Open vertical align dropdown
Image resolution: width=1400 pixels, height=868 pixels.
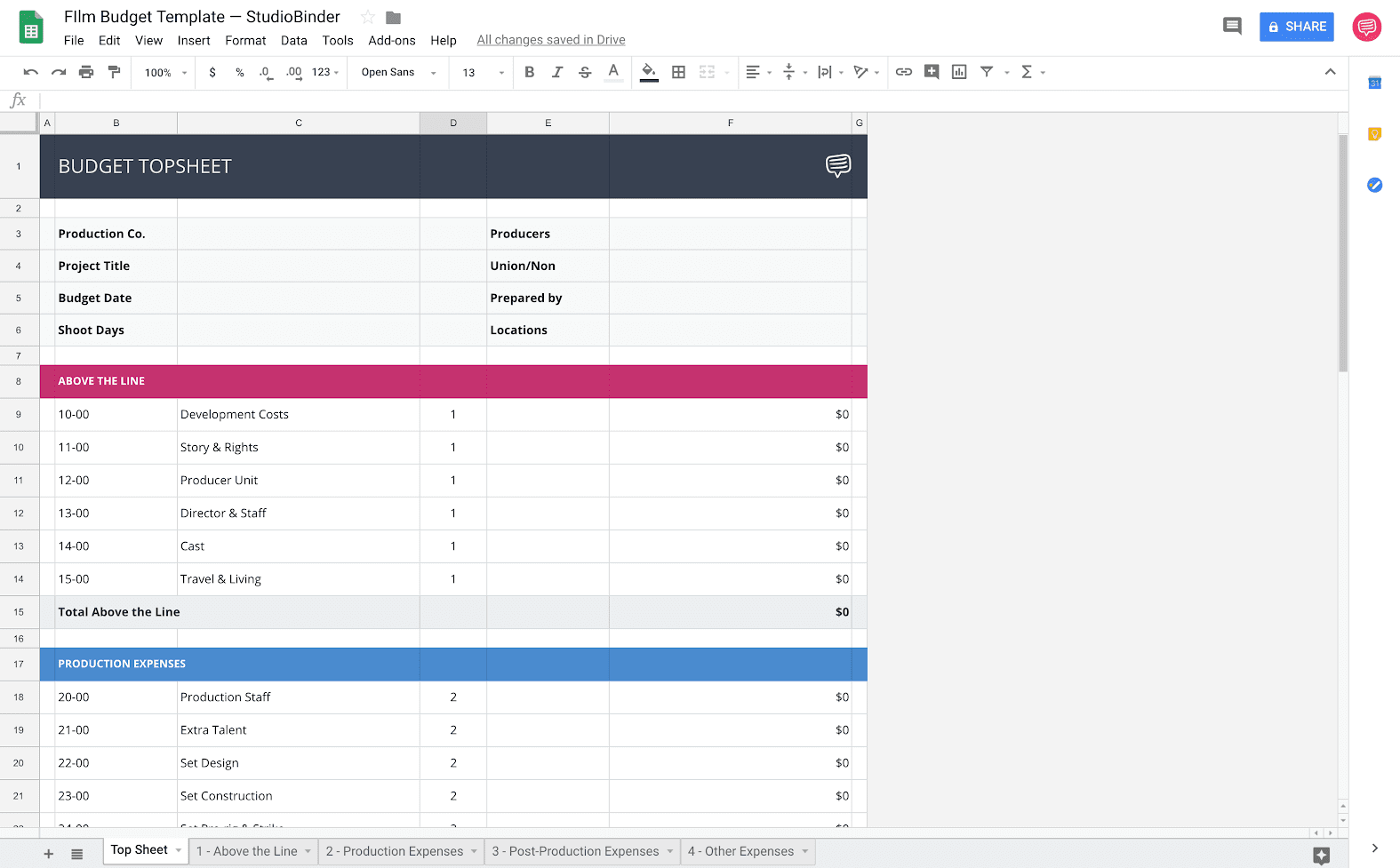[794, 72]
